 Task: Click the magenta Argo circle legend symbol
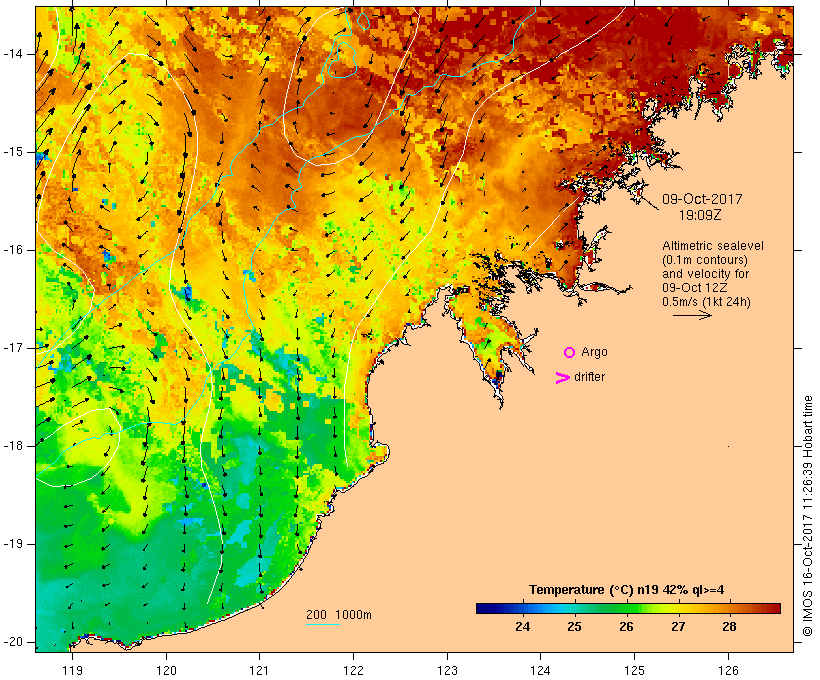click(x=570, y=353)
